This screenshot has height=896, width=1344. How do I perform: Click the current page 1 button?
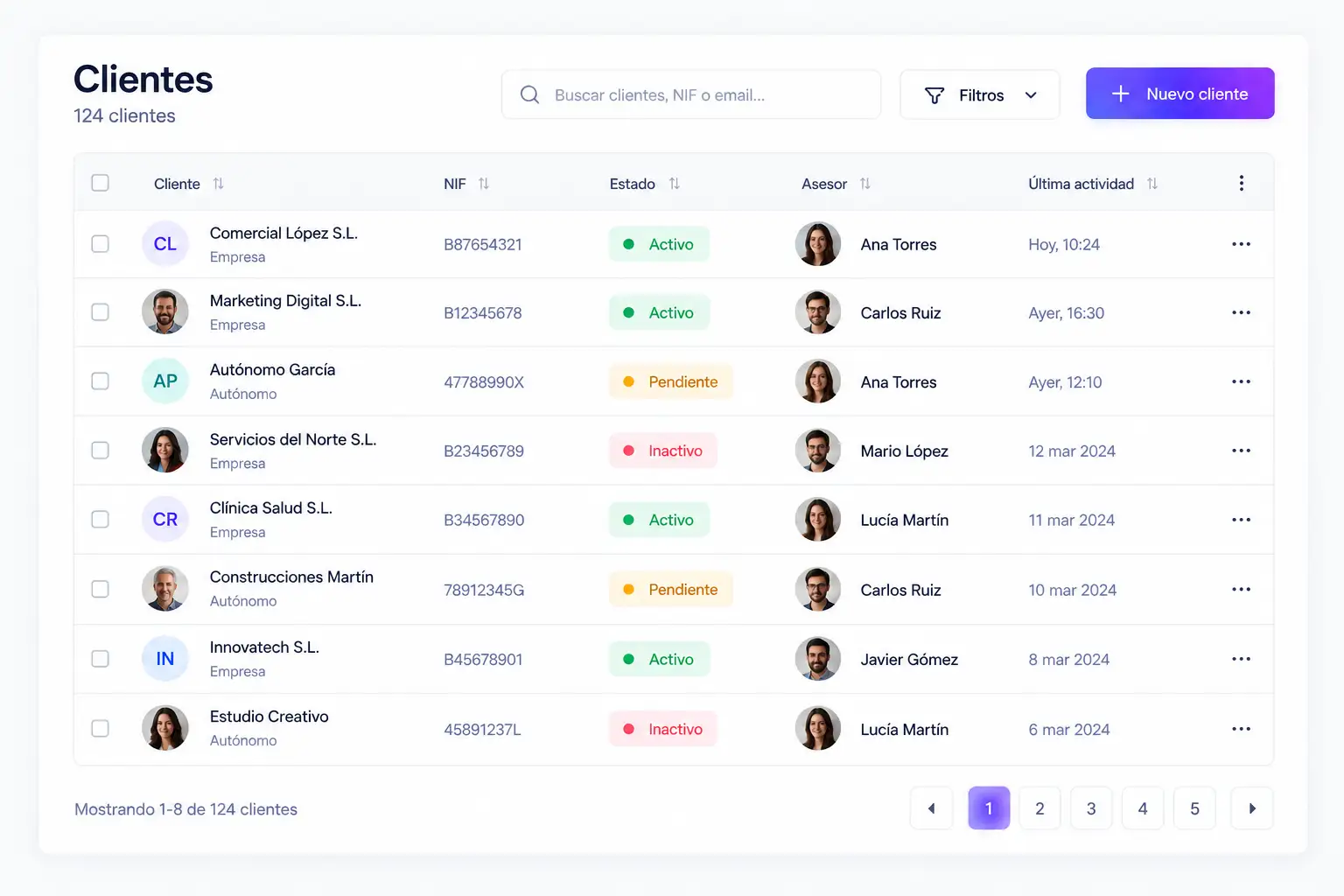[989, 808]
